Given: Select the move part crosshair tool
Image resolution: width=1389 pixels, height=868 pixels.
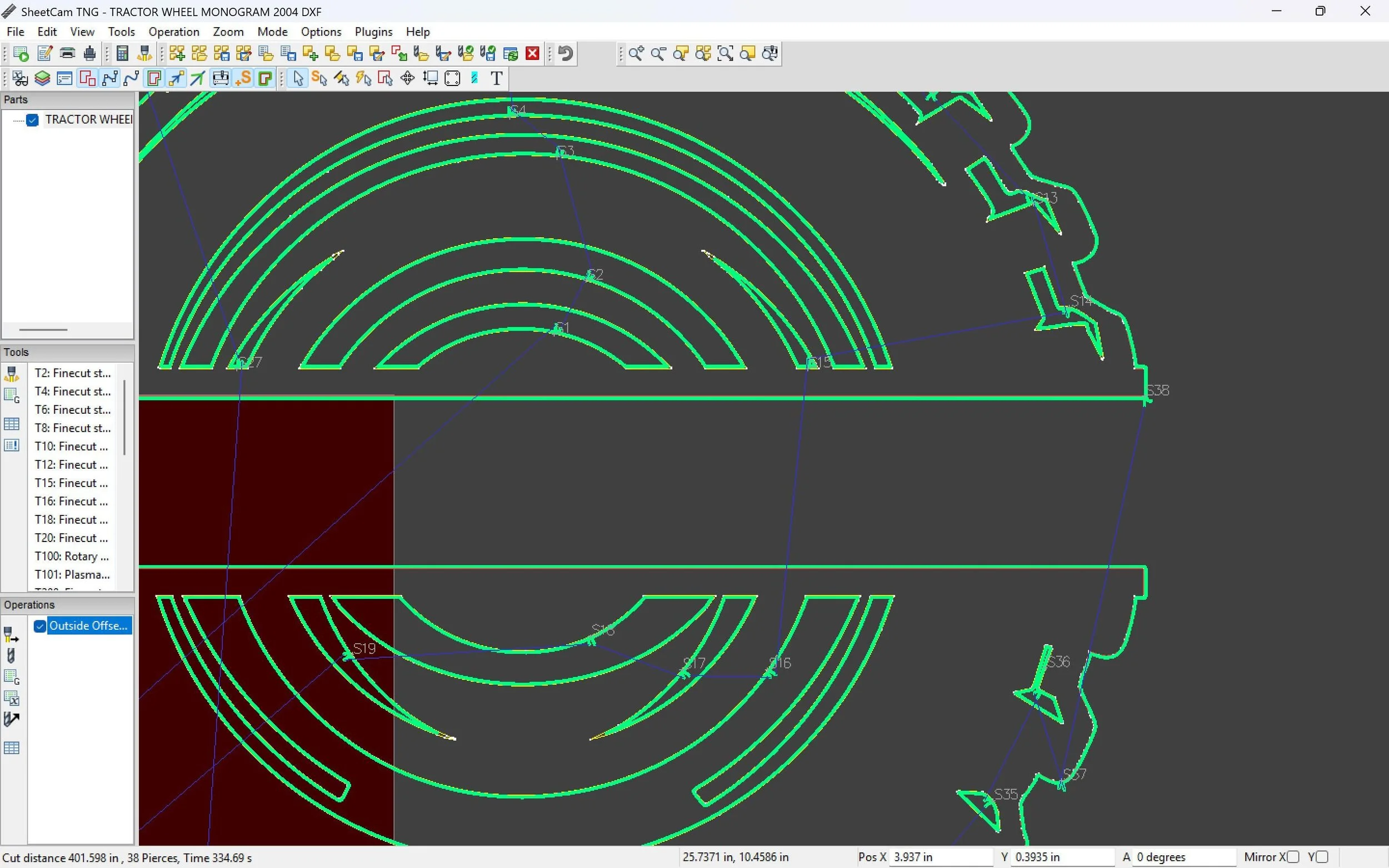Looking at the screenshot, I should (407, 78).
